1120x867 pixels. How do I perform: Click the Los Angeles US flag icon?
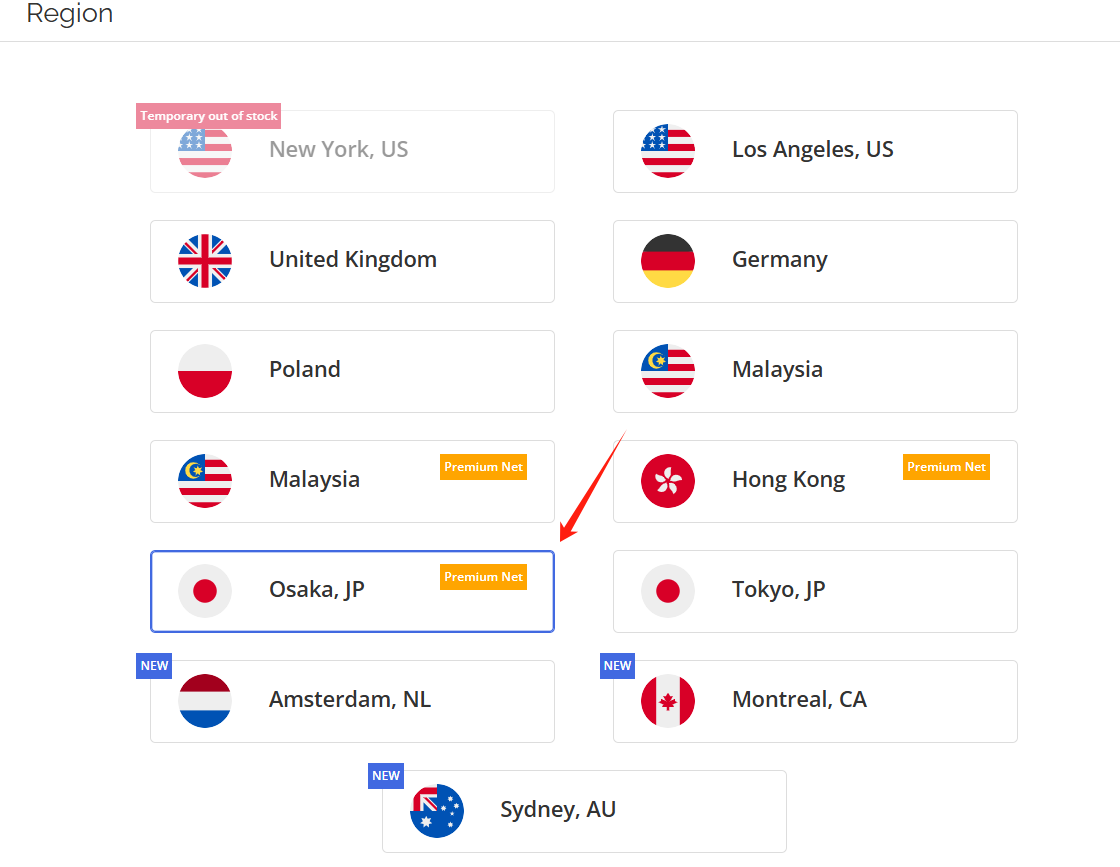[x=668, y=151]
